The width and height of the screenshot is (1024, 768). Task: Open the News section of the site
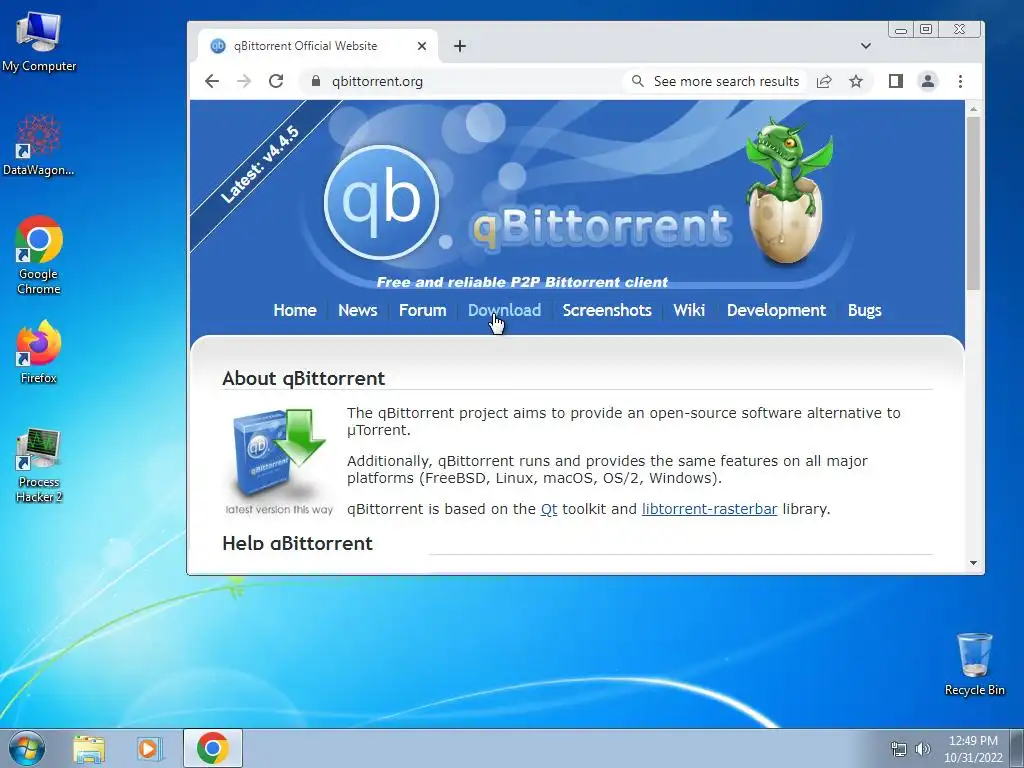click(357, 310)
